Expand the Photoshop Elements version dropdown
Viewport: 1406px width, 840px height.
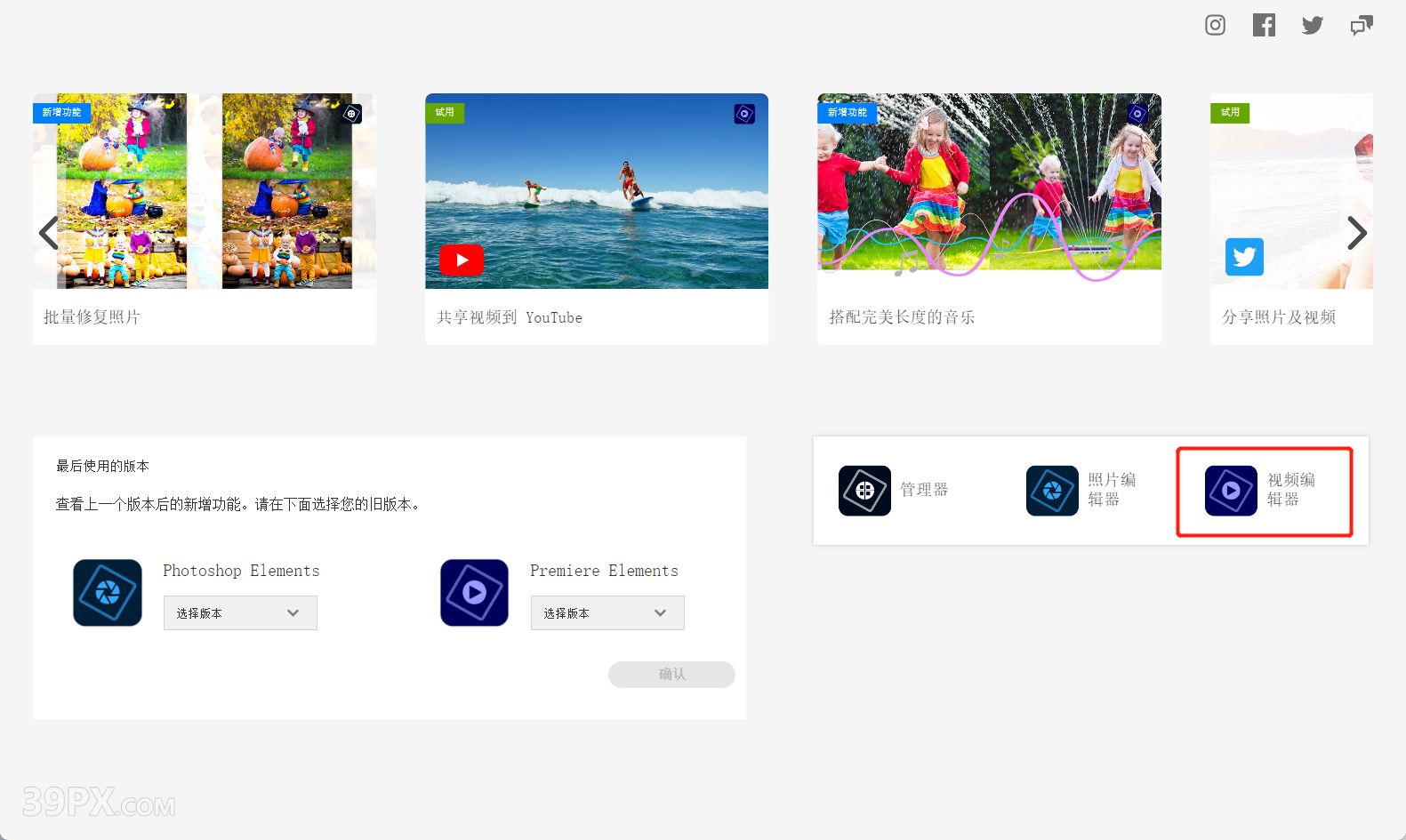240,613
